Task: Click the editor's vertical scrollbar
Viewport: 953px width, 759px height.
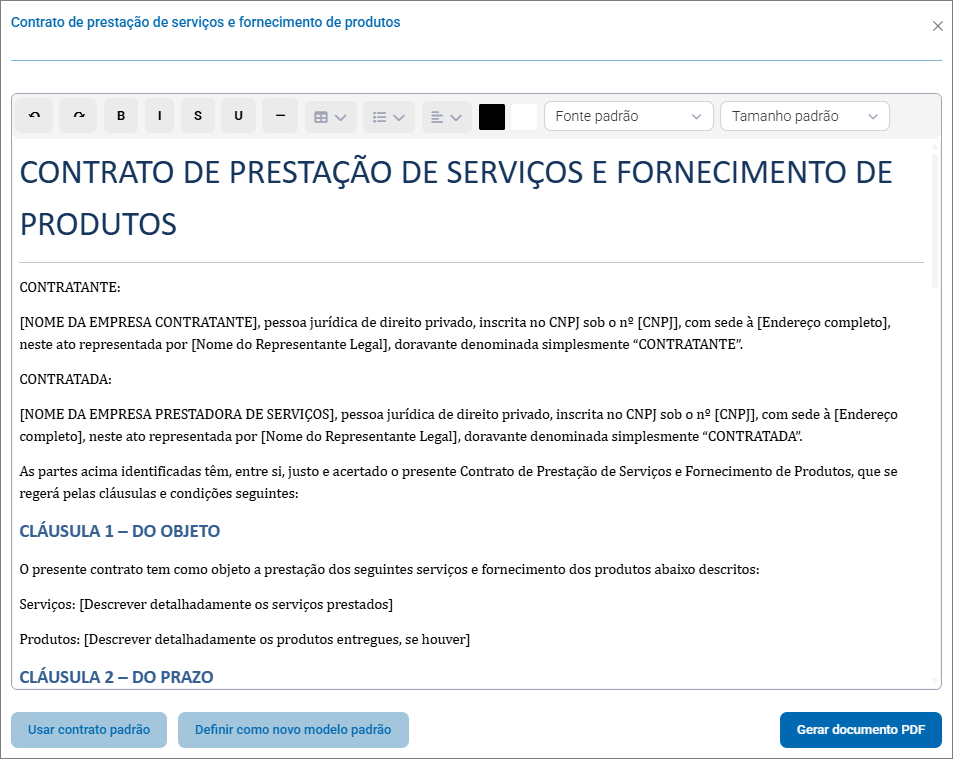Action: pyautogui.click(x=935, y=220)
